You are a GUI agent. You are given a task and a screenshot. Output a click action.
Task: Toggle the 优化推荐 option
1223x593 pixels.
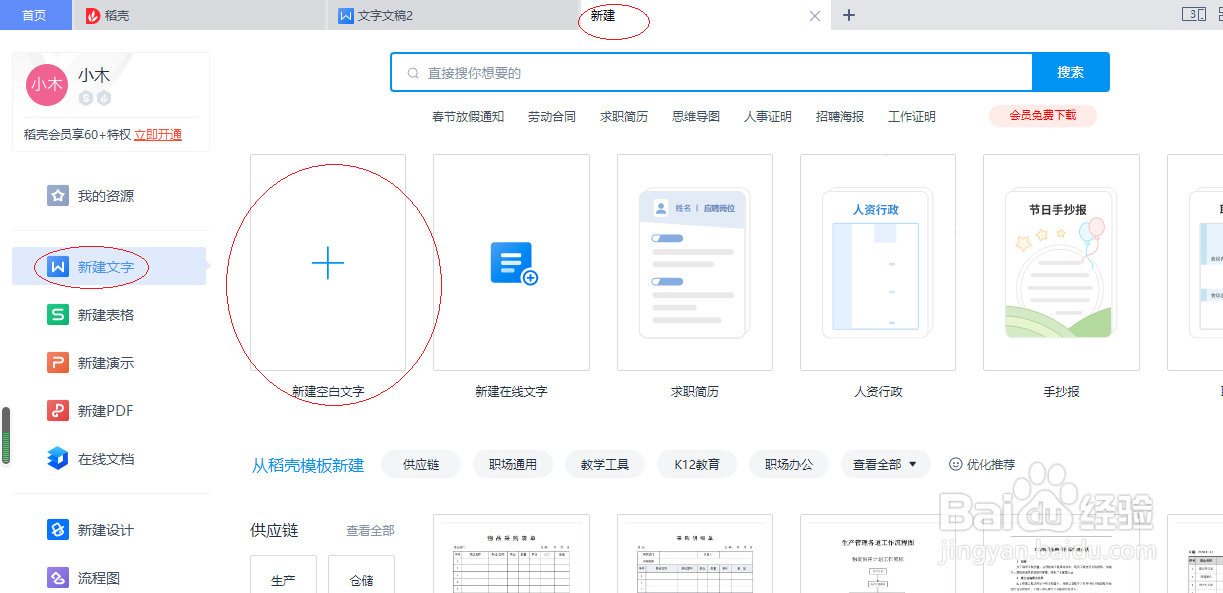(982, 464)
